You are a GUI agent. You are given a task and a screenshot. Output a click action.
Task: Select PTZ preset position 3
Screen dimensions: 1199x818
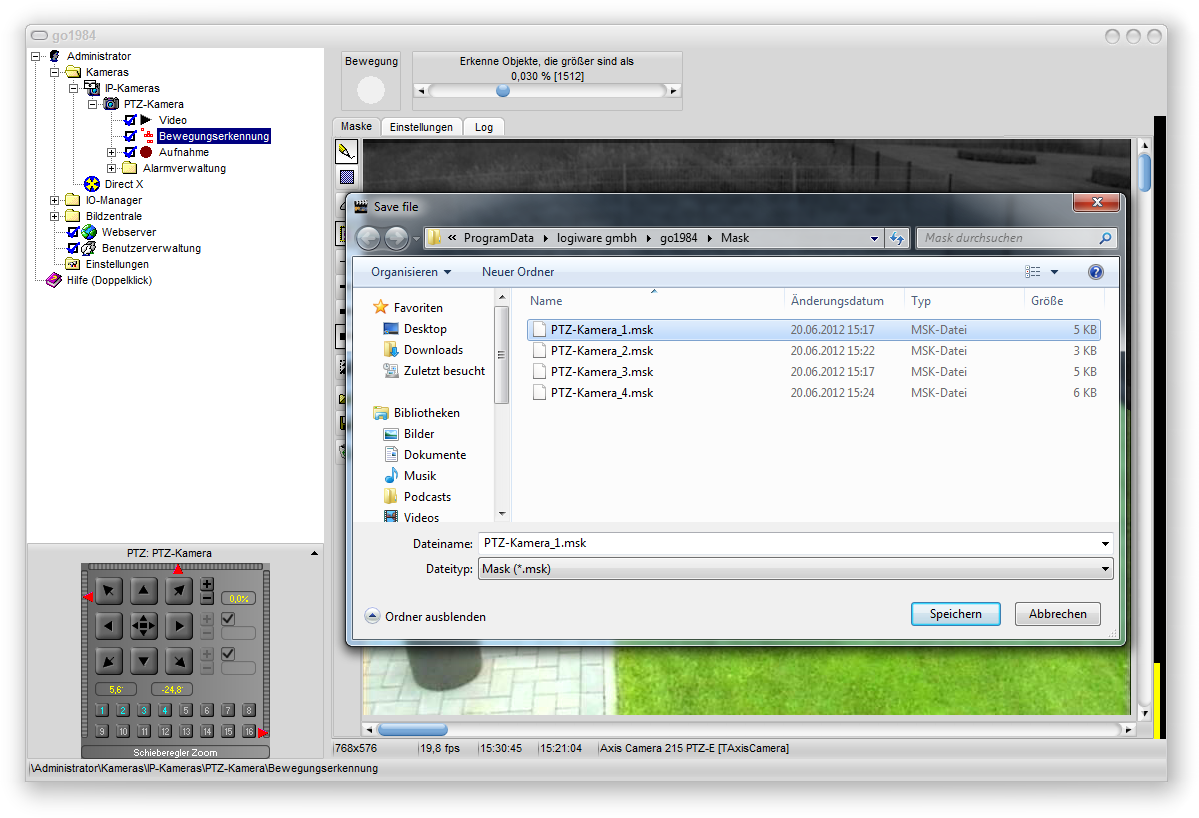click(x=144, y=711)
